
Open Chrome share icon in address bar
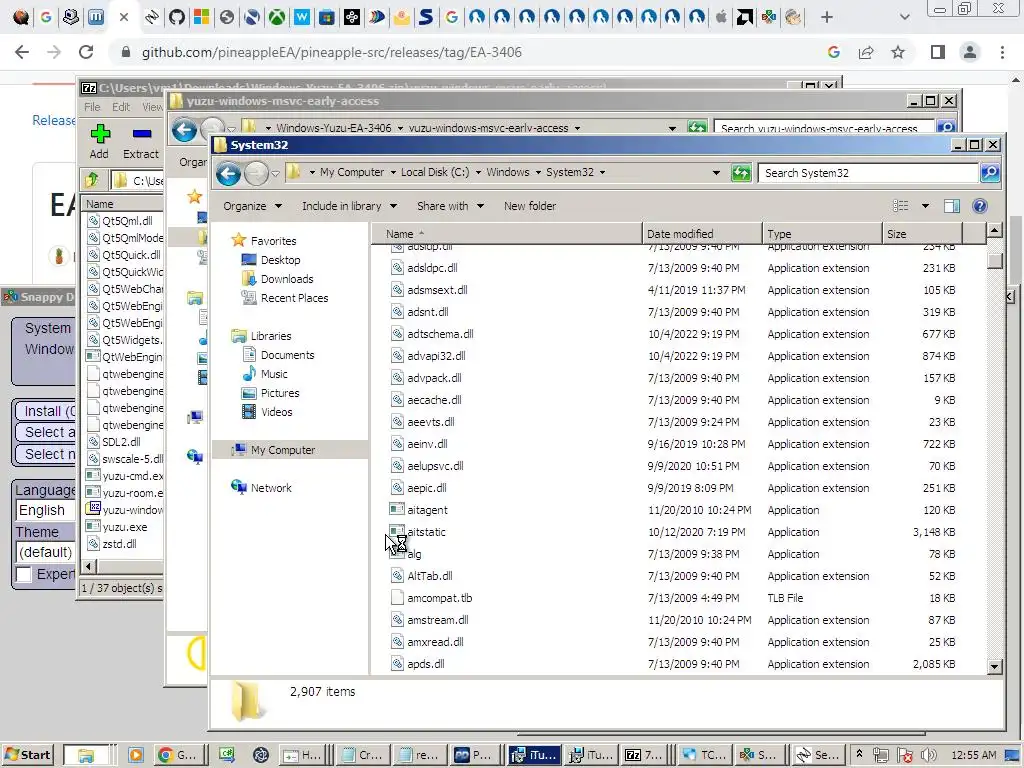tap(866, 52)
